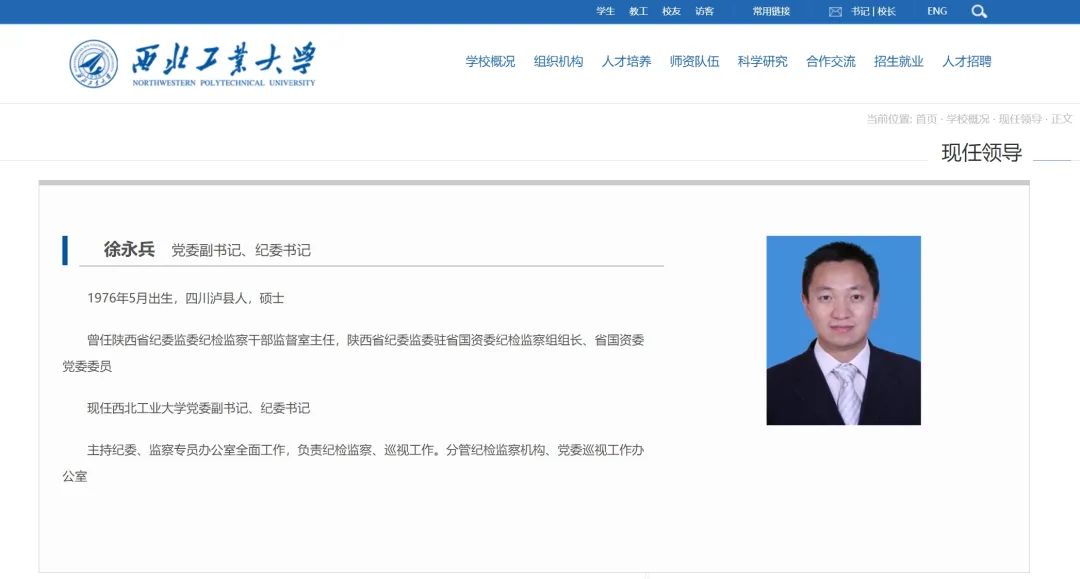1080x579 pixels.
Task: Click 现任领导 in the breadcrumb
Action: coord(1020,119)
